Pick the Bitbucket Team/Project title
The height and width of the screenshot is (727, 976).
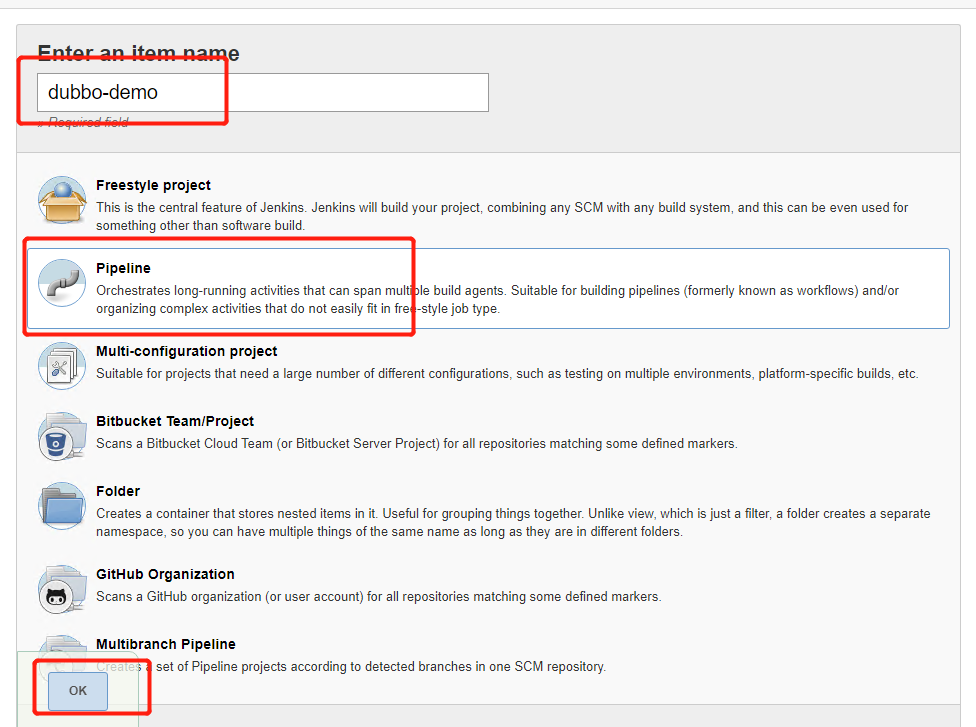tap(175, 421)
